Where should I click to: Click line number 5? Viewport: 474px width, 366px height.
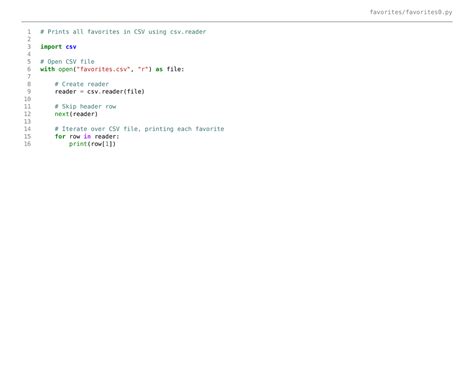click(x=29, y=62)
